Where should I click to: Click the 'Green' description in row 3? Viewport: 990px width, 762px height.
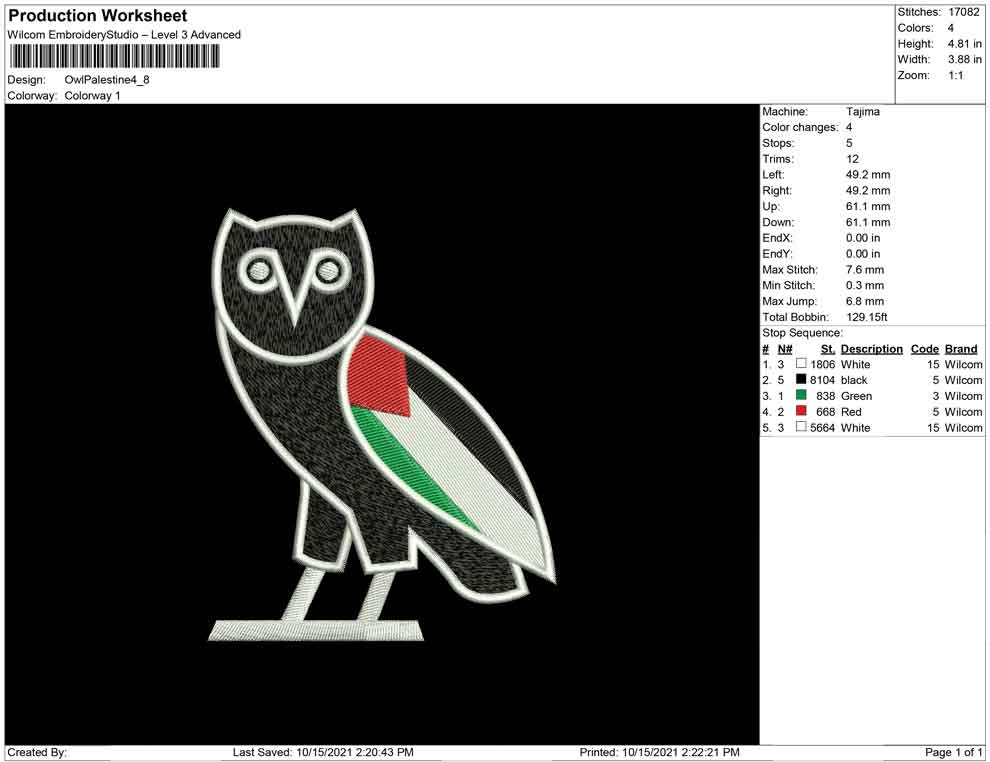856,396
